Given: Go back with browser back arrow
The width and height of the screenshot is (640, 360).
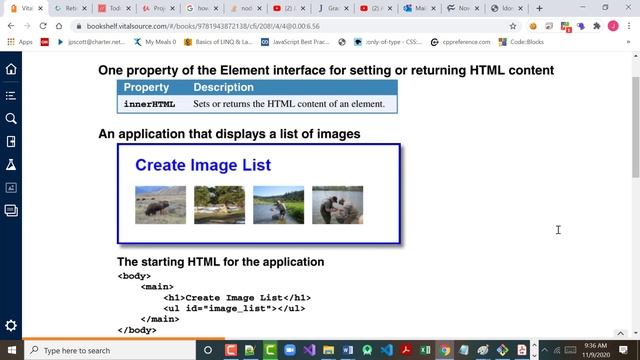Looking at the screenshot, I should [11, 26].
